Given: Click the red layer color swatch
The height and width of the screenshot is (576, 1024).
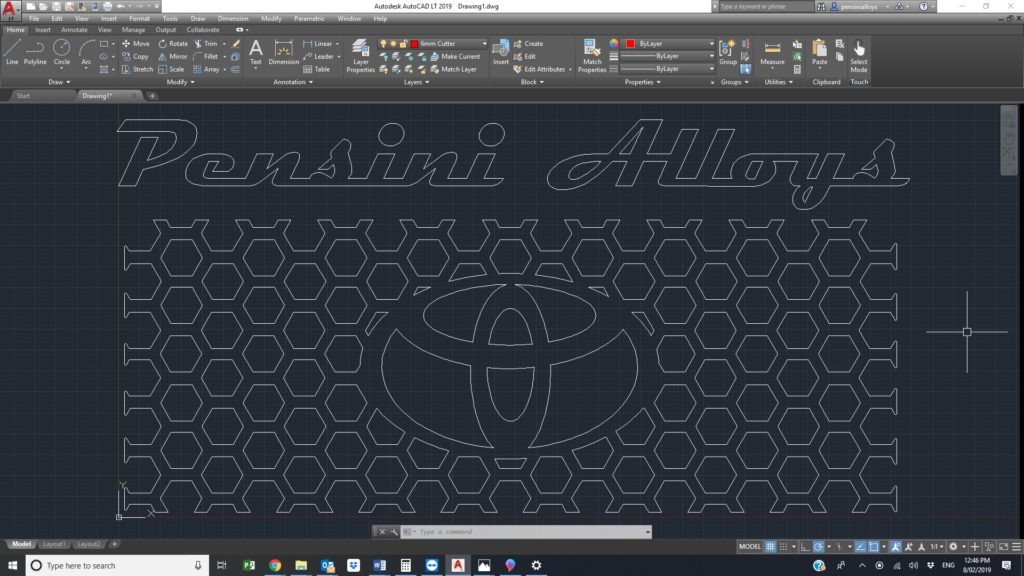Looking at the screenshot, I should click(414, 44).
